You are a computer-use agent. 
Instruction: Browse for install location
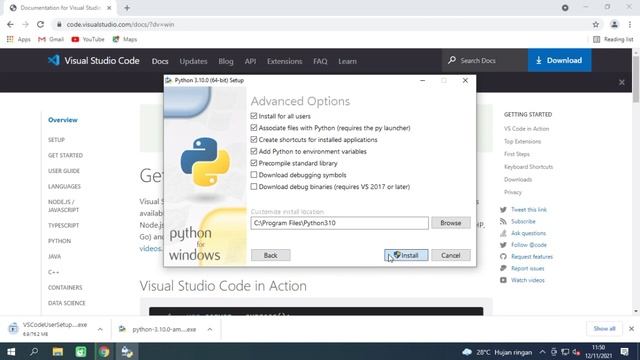(x=451, y=223)
